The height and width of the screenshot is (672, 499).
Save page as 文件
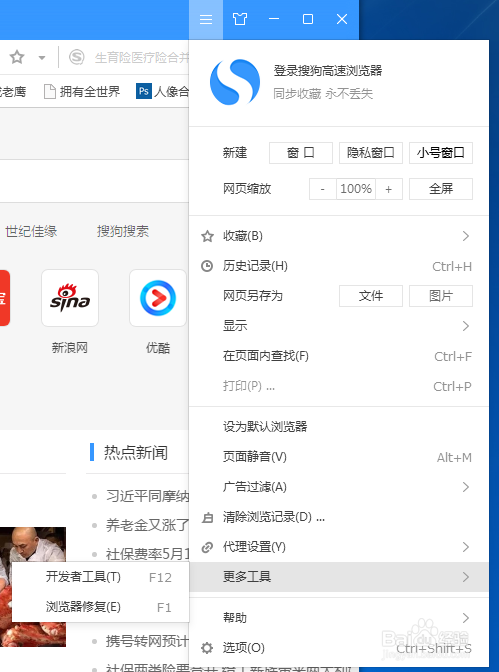[x=371, y=296]
